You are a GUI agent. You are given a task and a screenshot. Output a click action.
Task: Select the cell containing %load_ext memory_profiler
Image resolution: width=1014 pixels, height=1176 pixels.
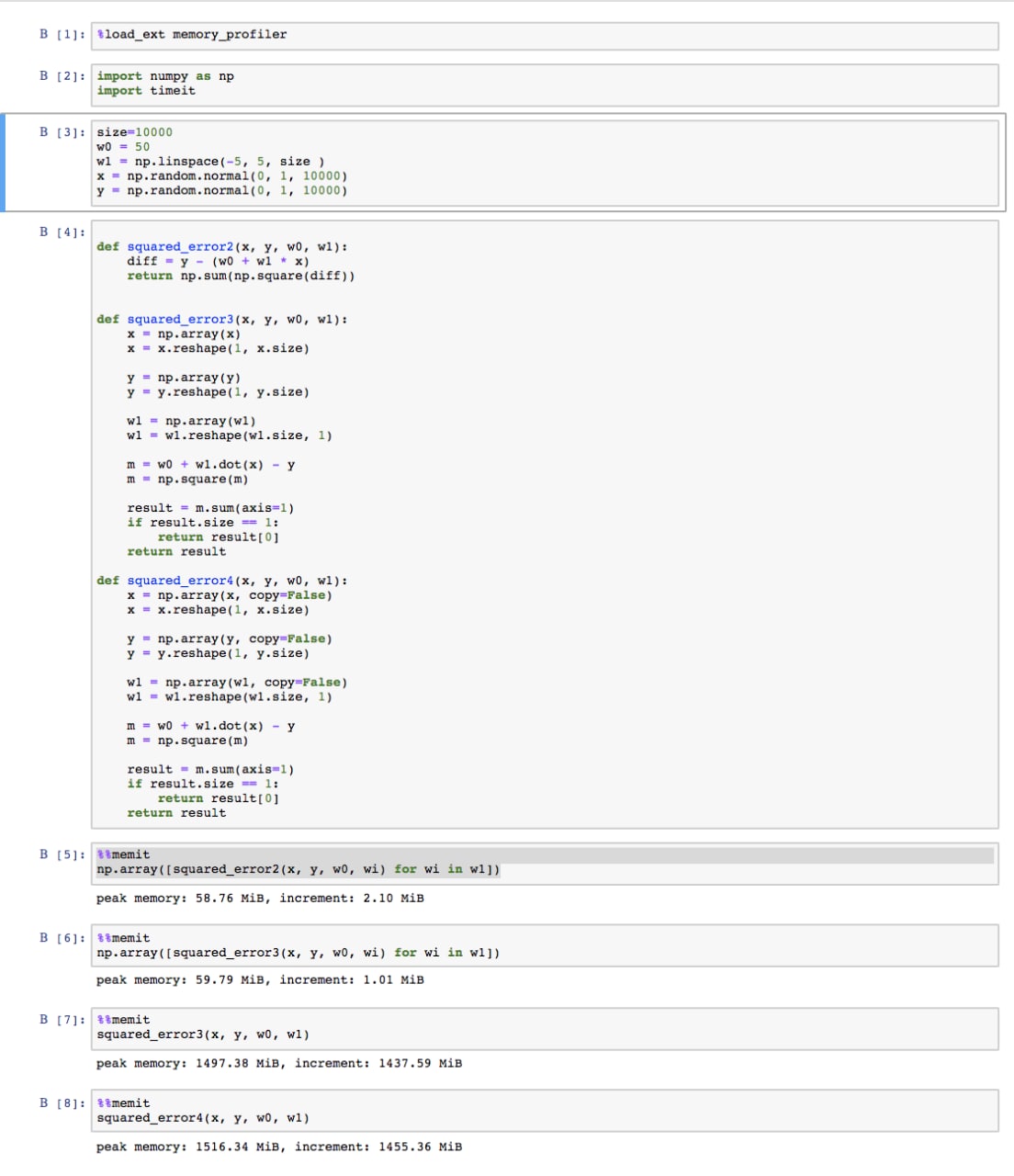point(545,36)
